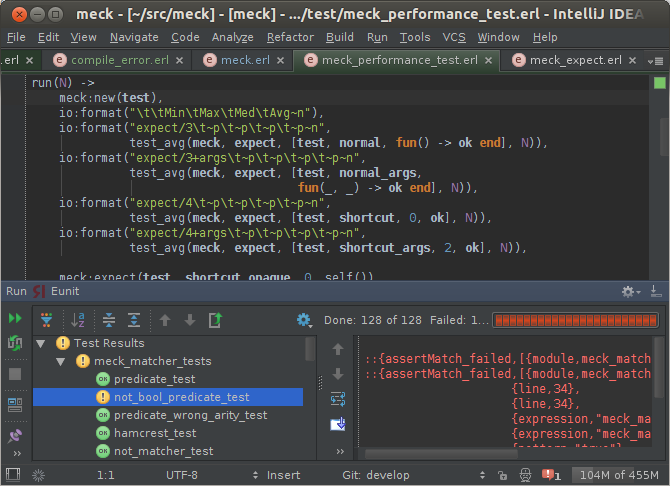Close the meck.erl tab
Screen dimensions: 670x486
280,61
